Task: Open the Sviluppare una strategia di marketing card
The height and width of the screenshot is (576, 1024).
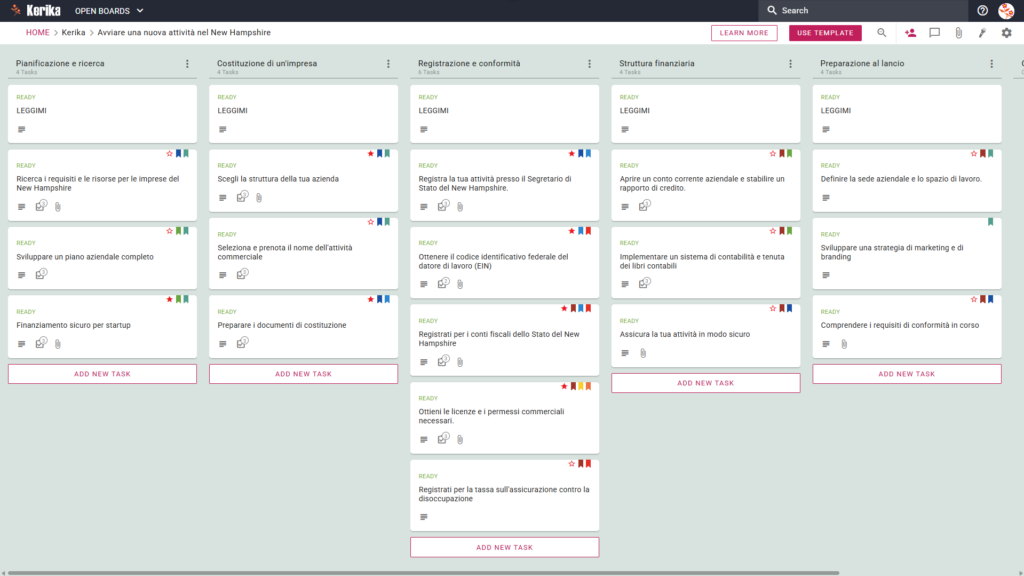Action: pos(906,253)
